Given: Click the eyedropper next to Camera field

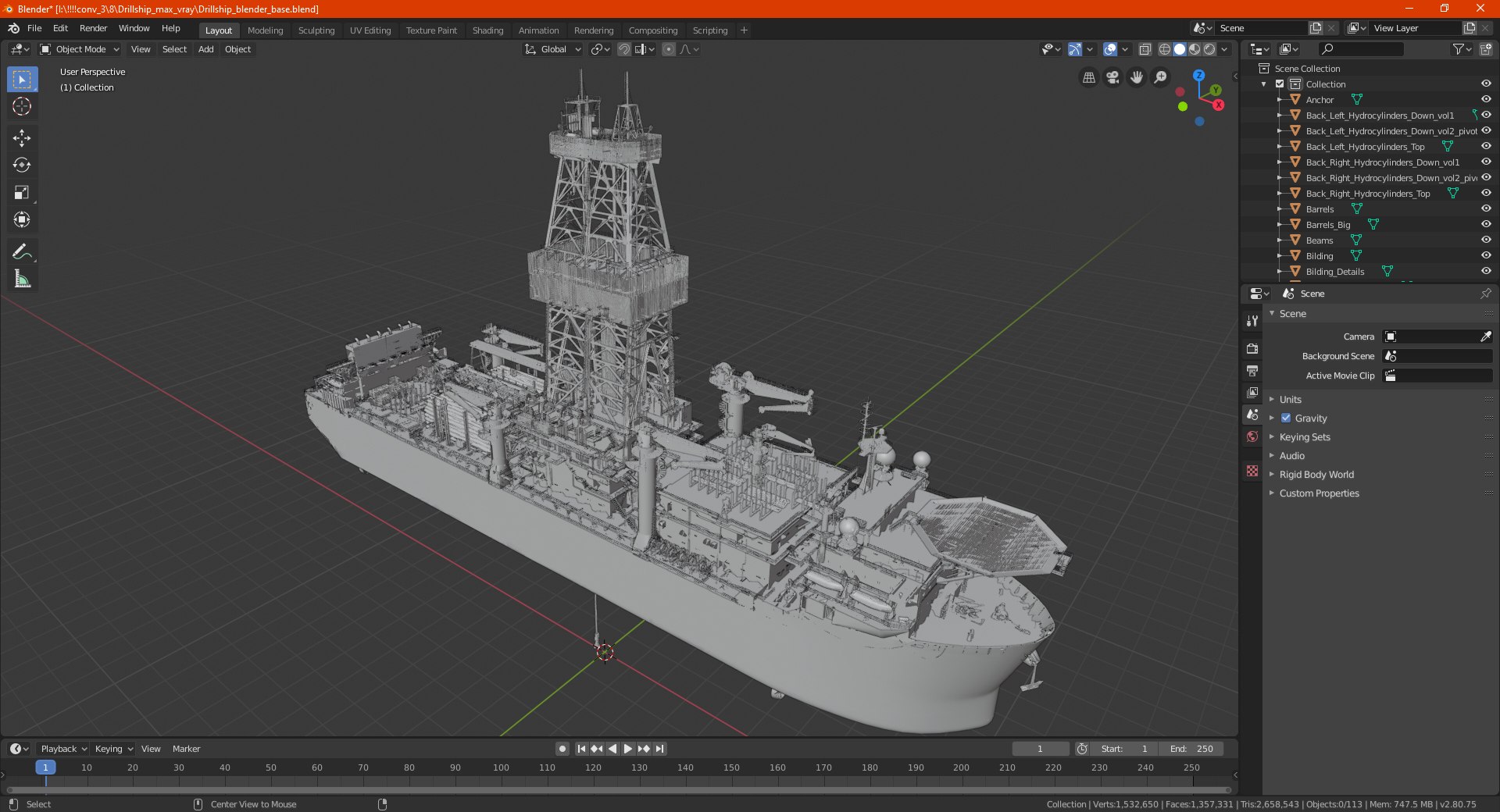Looking at the screenshot, I should (x=1485, y=337).
